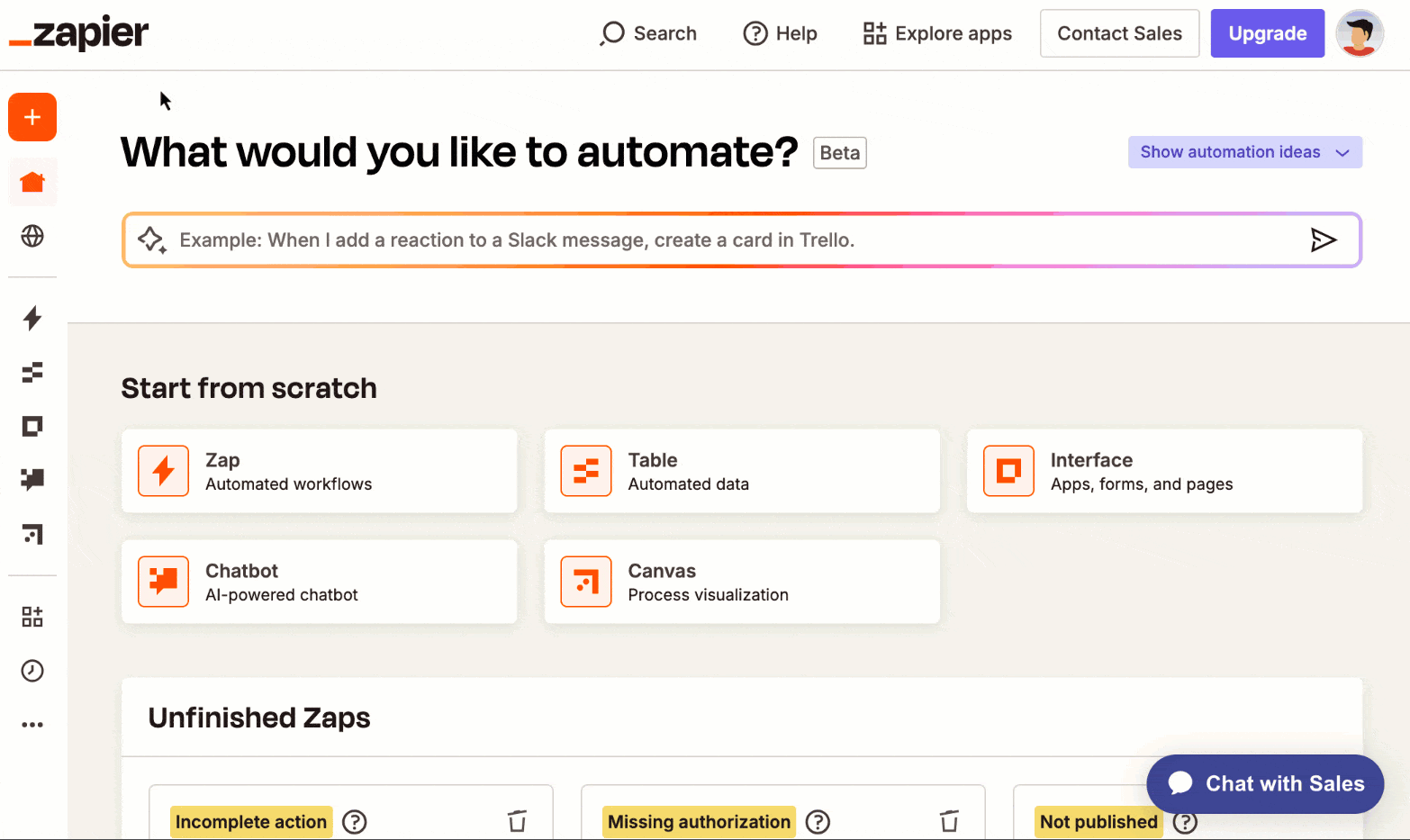Open the Help menu
The height and width of the screenshot is (840, 1410).
[780, 33]
